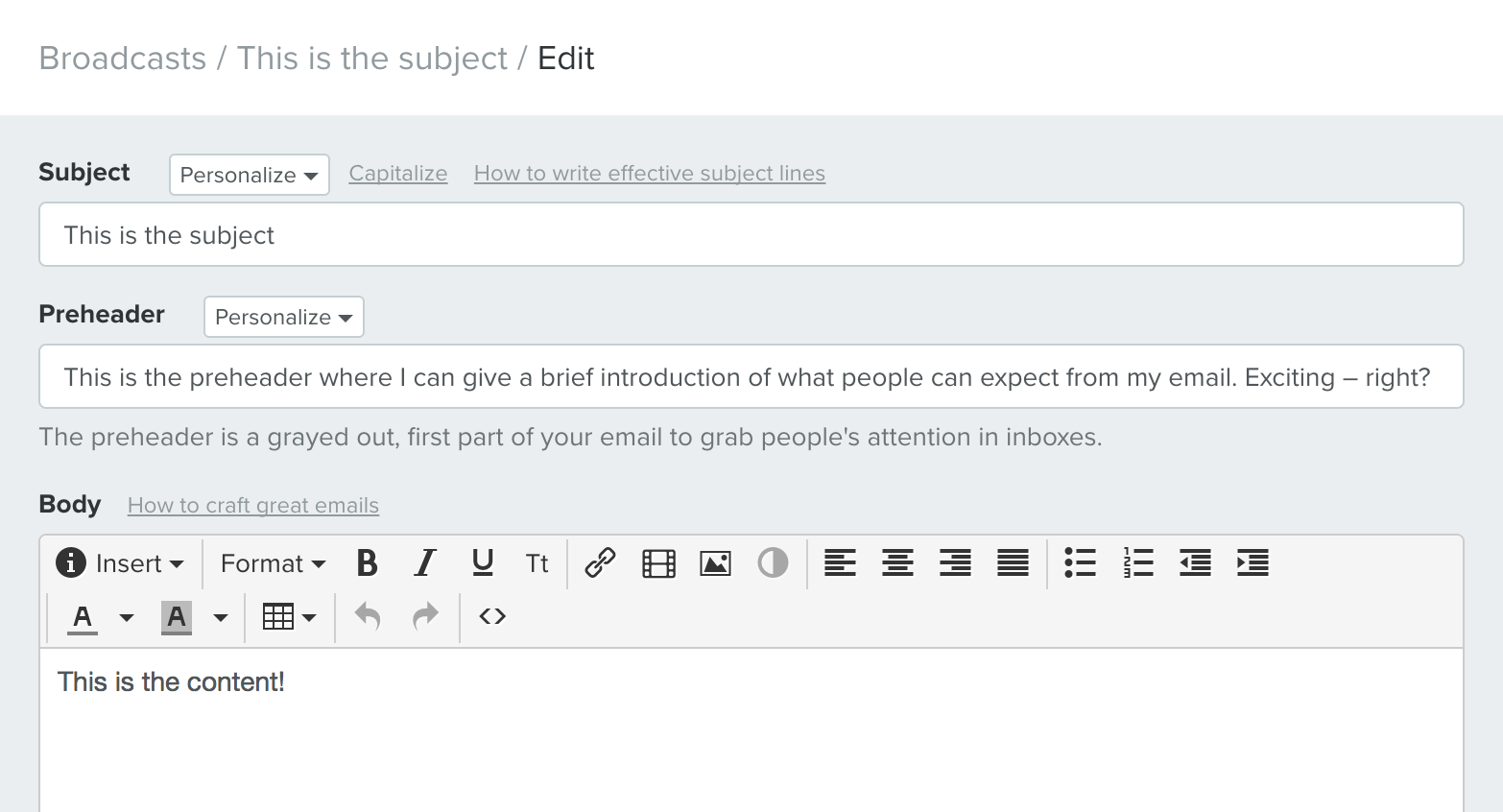Undo the last edit
Viewport: 1503px width, 812px height.
click(368, 616)
